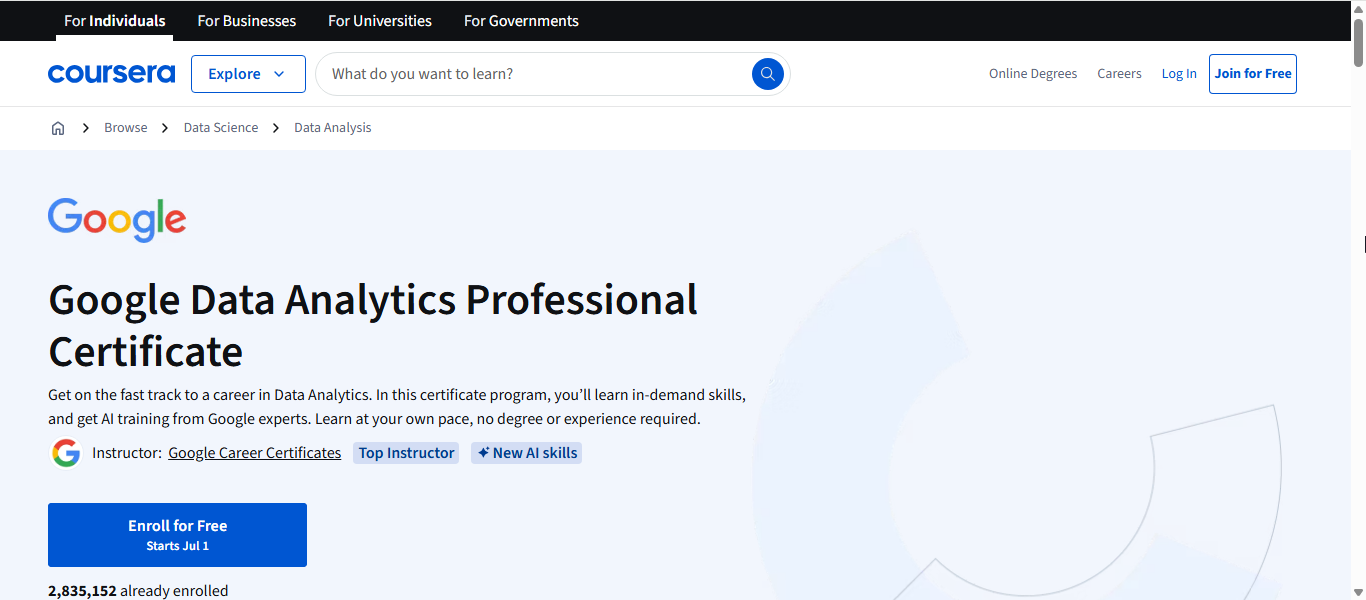Open the Explore dropdown
The height and width of the screenshot is (600, 1366).
[248, 74]
